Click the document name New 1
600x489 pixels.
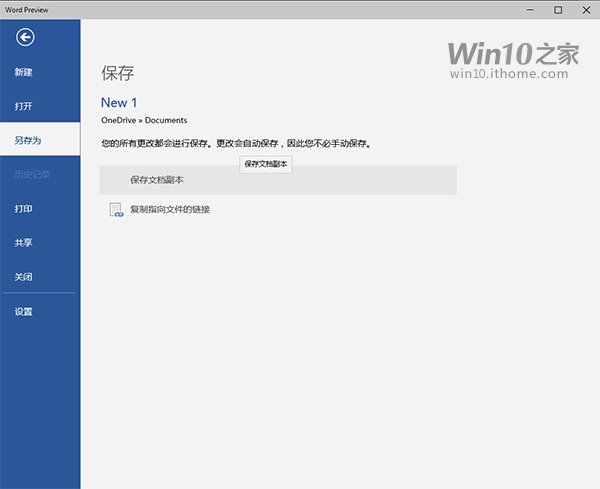119,103
